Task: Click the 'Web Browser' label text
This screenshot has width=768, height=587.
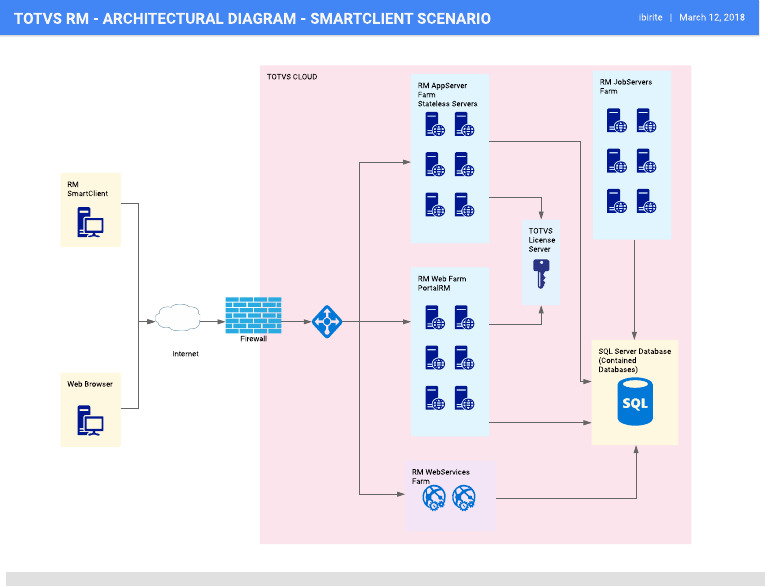Action: tap(90, 384)
